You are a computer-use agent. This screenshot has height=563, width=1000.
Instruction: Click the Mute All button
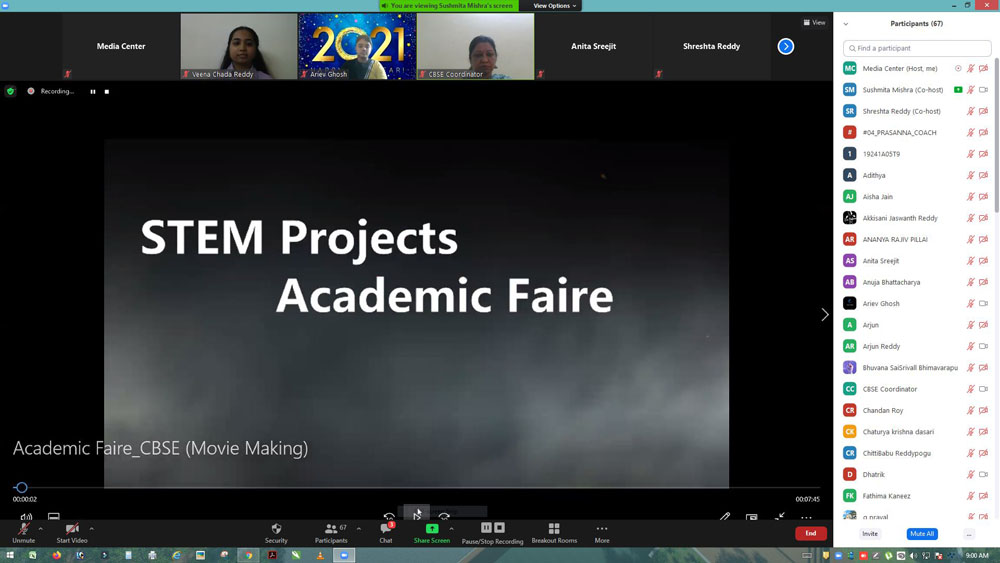pos(921,534)
